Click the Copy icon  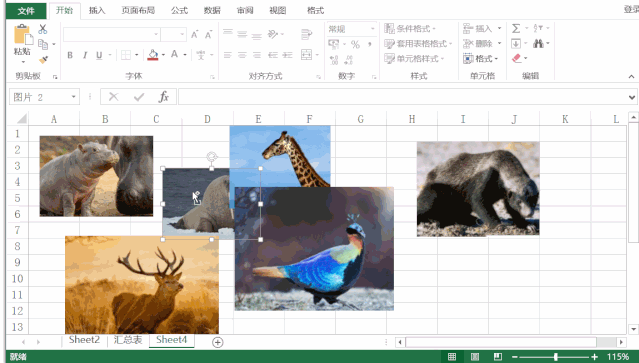(x=43, y=44)
